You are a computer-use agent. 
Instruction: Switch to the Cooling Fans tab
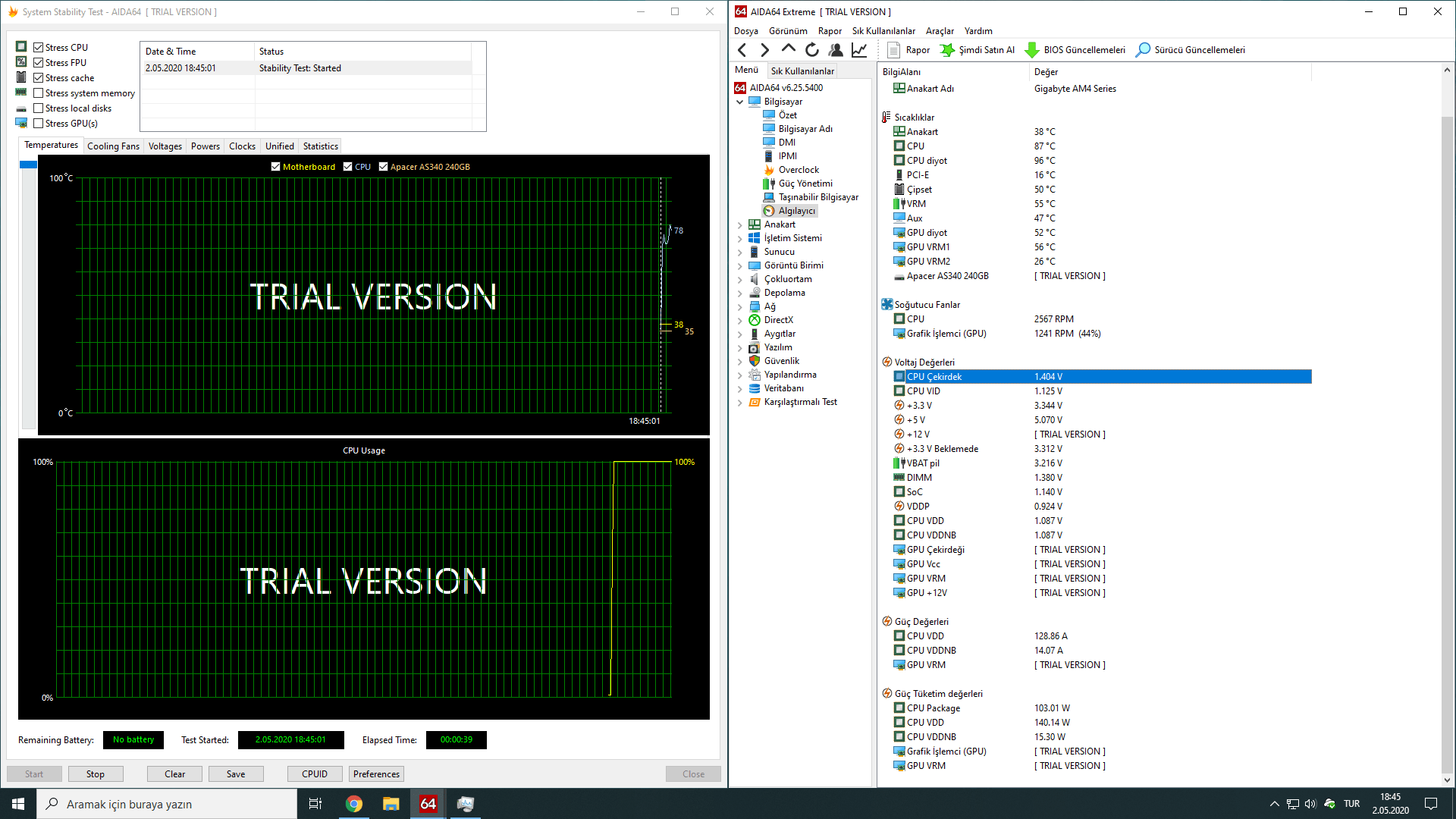tap(113, 146)
